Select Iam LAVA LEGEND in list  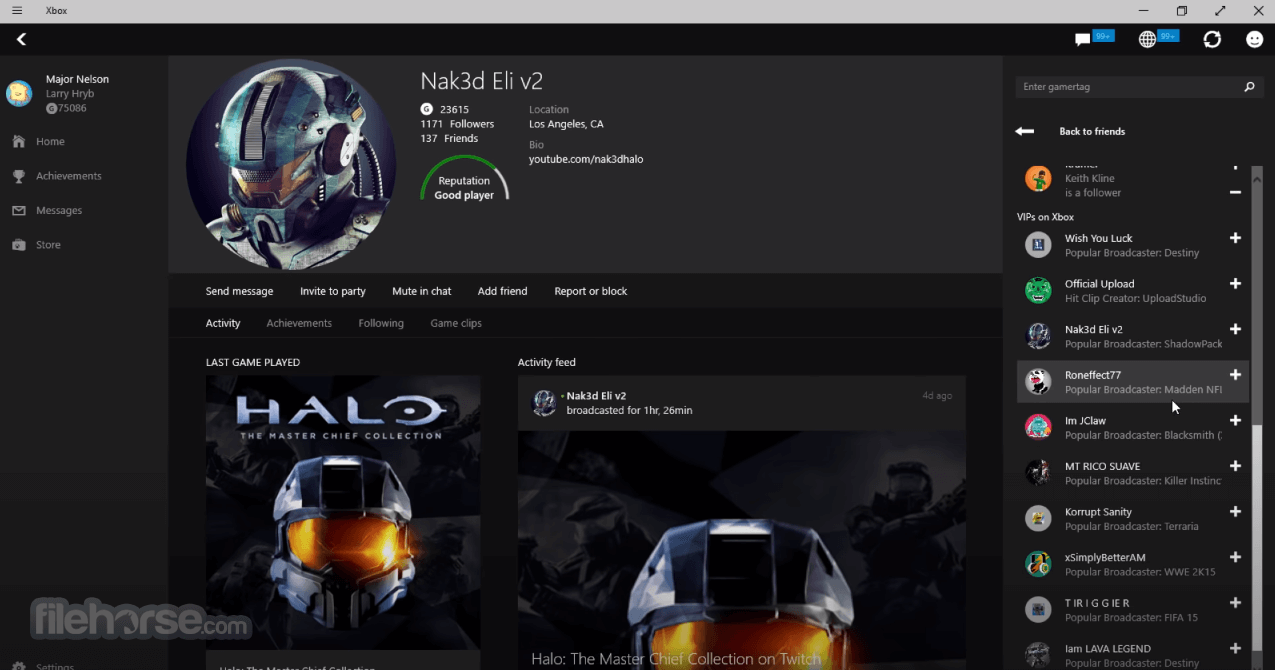[x=1132, y=655]
